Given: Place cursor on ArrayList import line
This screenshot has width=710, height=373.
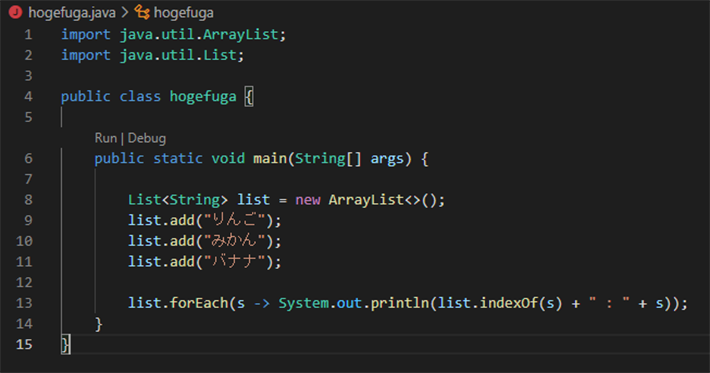Looking at the screenshot, I should click(173, 34).
